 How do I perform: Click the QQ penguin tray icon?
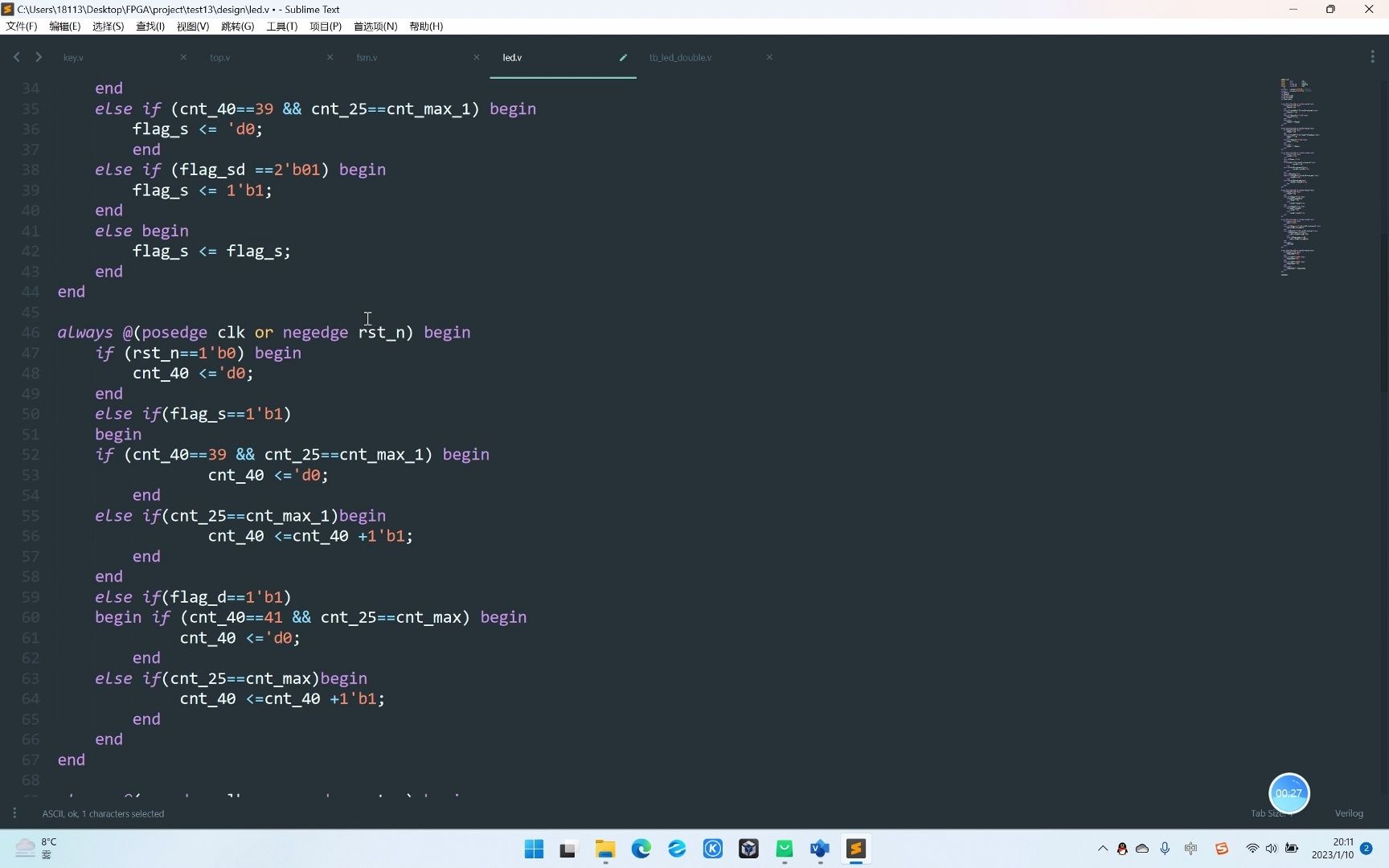click(1122, 849)
